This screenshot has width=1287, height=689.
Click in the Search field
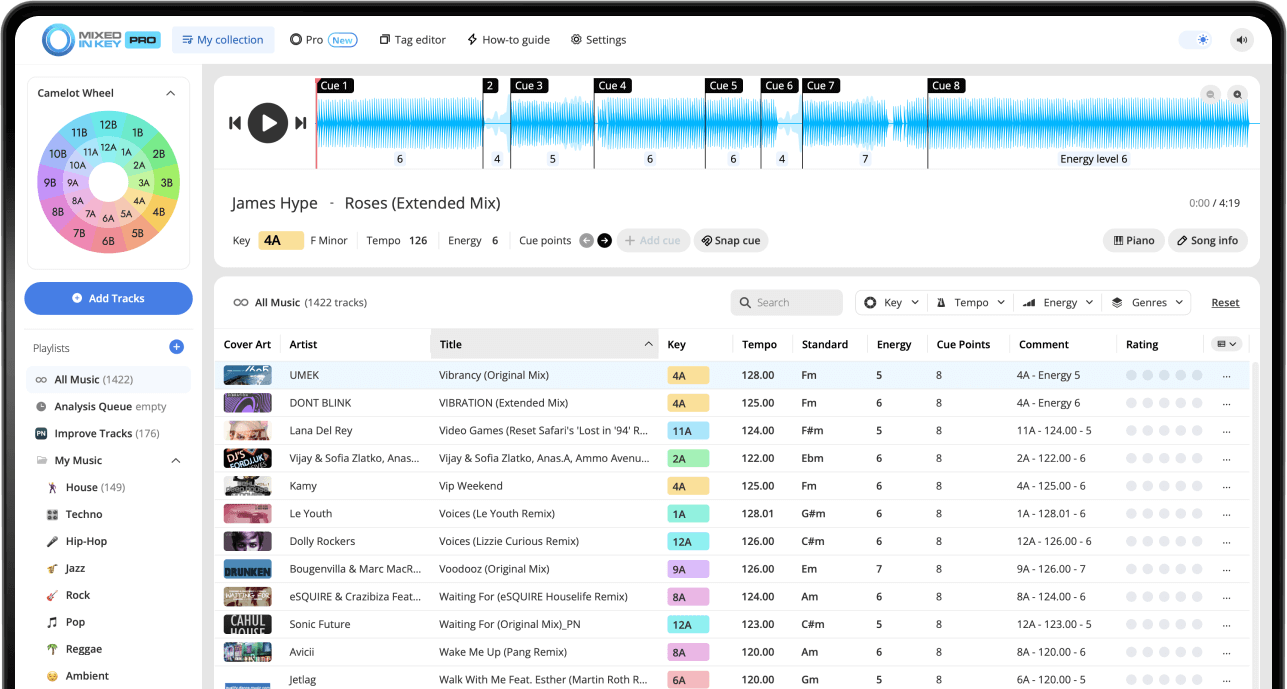click(787, 302)
